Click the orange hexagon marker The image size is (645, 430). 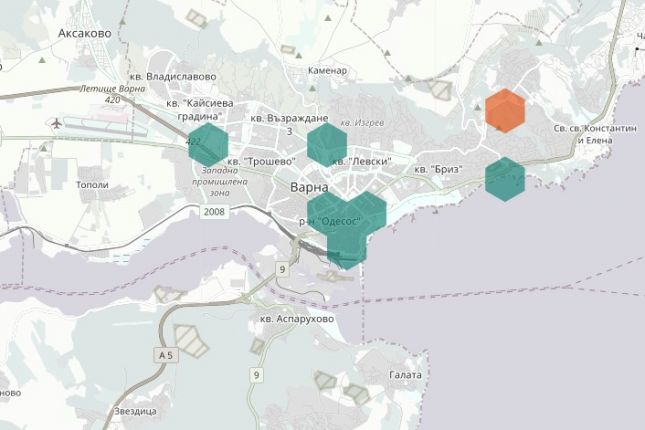pyautogui.click(x=504, y=110)
